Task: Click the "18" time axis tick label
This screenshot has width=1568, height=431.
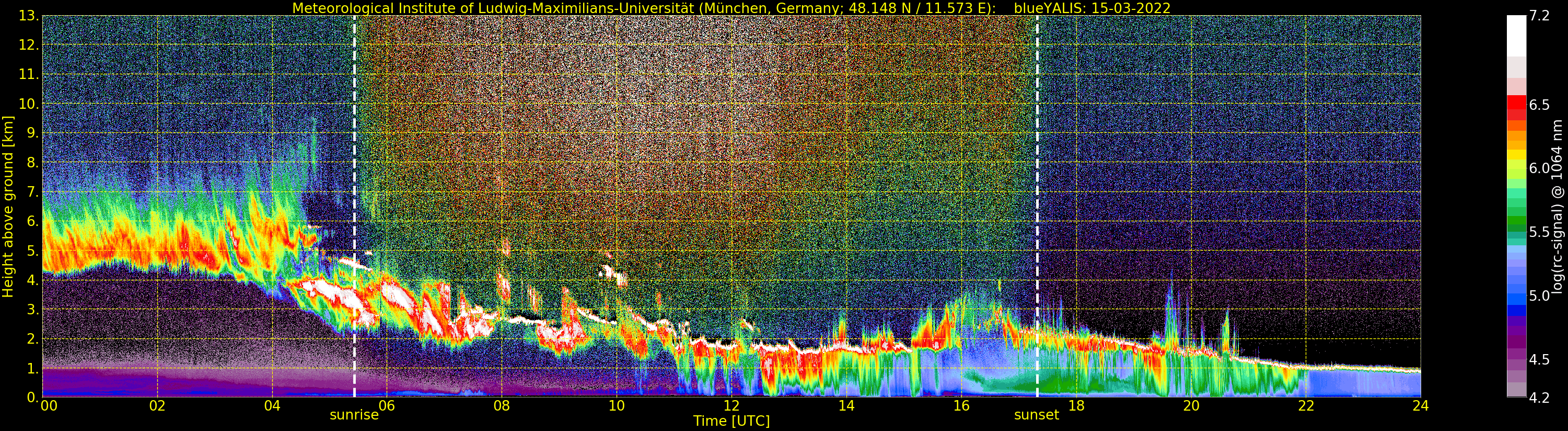Action: click(x=1076, y=406)
